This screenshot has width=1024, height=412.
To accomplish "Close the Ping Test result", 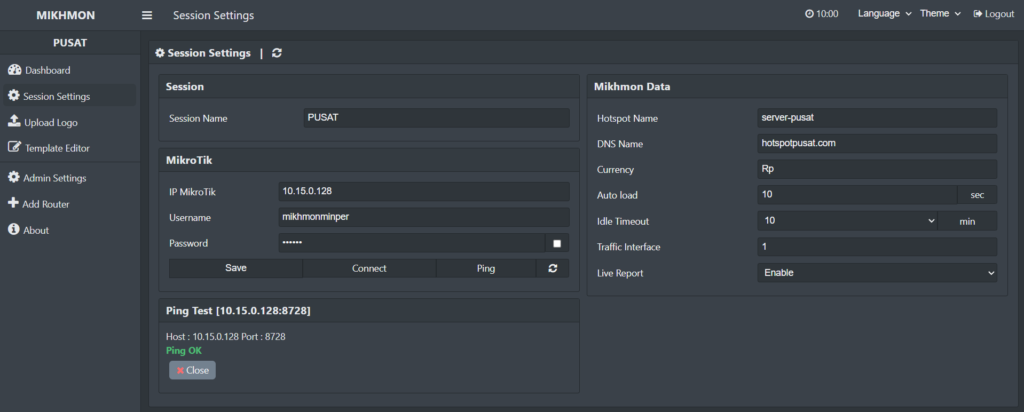I will click(x=192, y=370).
